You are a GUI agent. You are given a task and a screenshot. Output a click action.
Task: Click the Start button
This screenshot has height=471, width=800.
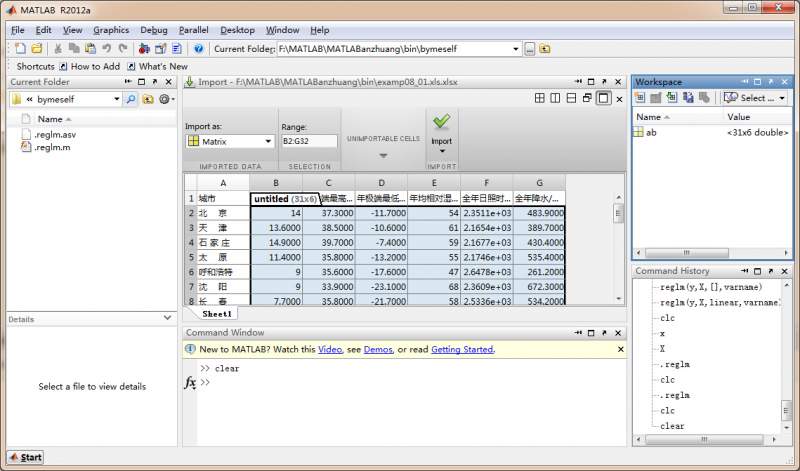click(26, 457)
